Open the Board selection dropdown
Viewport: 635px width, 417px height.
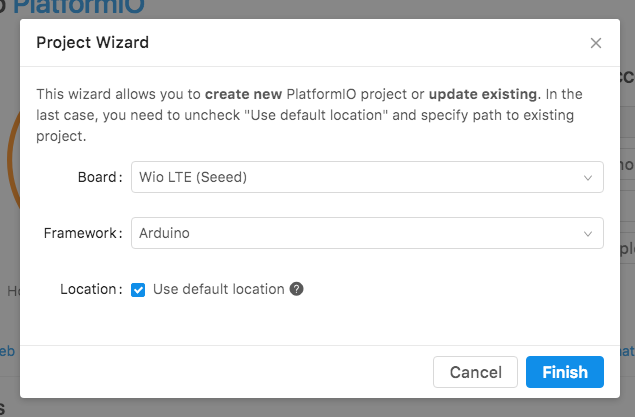coord(367,177)
